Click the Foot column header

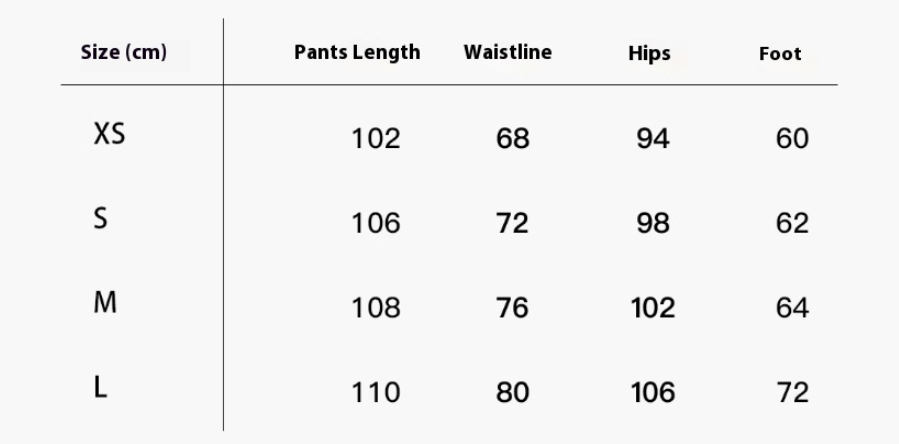pyautogui.click(x=780, y=54)
